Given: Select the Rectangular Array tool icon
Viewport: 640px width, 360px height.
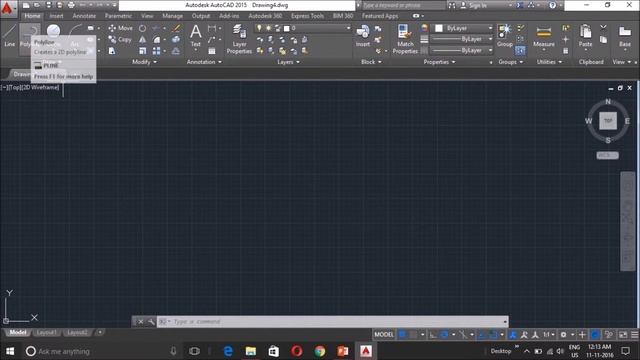Looking at the screenshot, I should pos(156,51).
